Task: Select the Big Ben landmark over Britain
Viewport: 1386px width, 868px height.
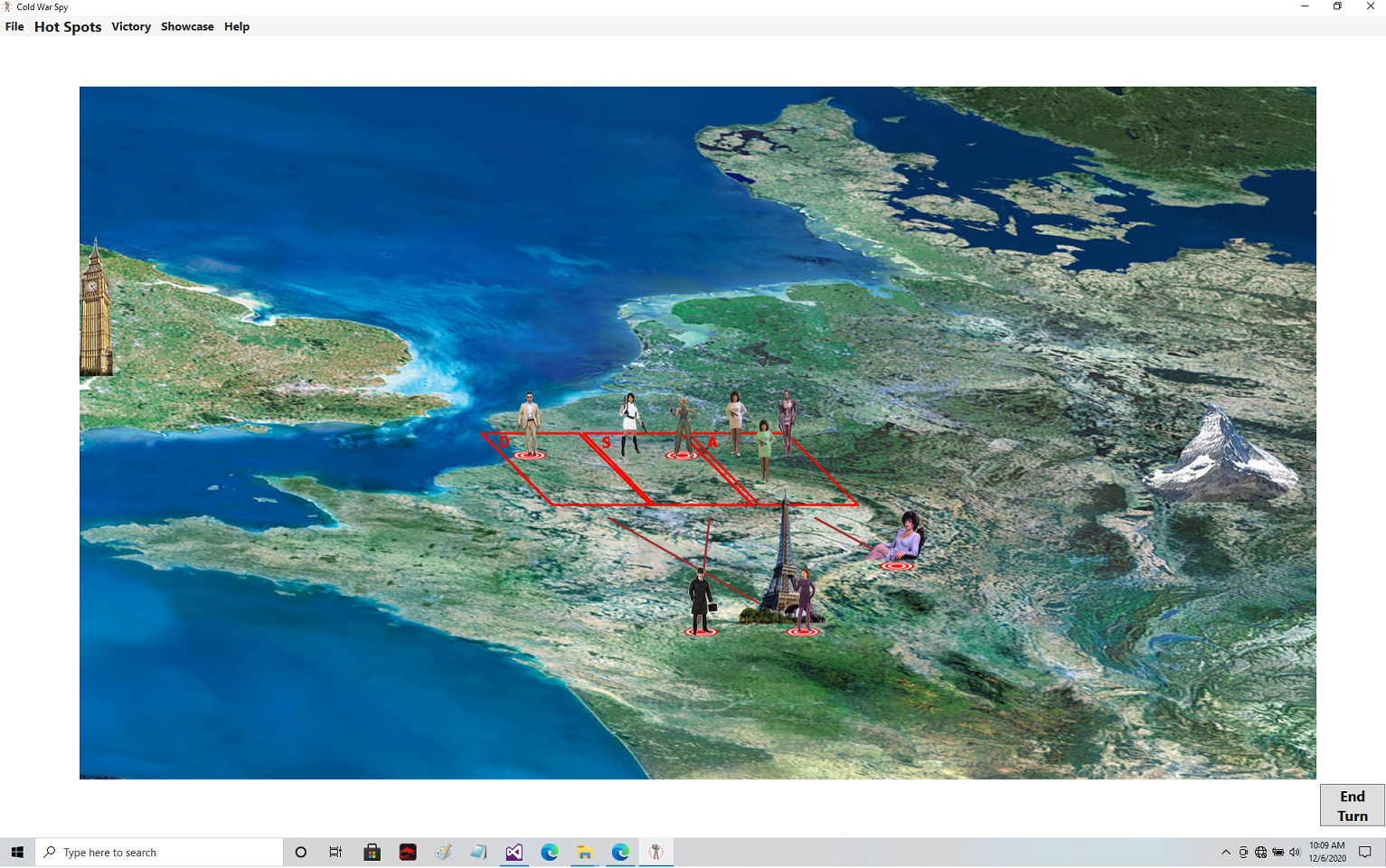Action: pos(95,307)
